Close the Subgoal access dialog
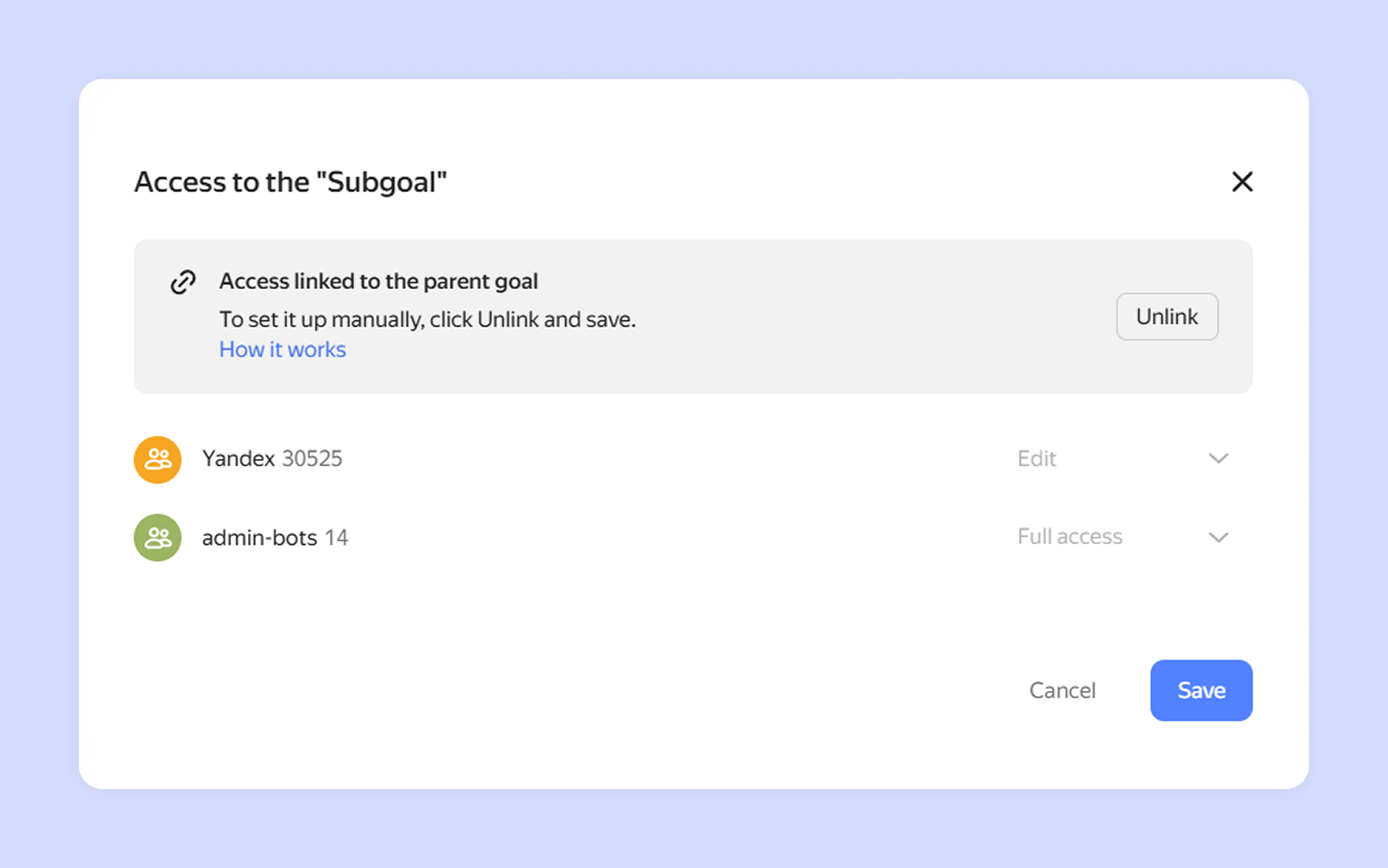Image resolution: width=1388 pixels, height=868 pixels. [x=1242, y=181]
